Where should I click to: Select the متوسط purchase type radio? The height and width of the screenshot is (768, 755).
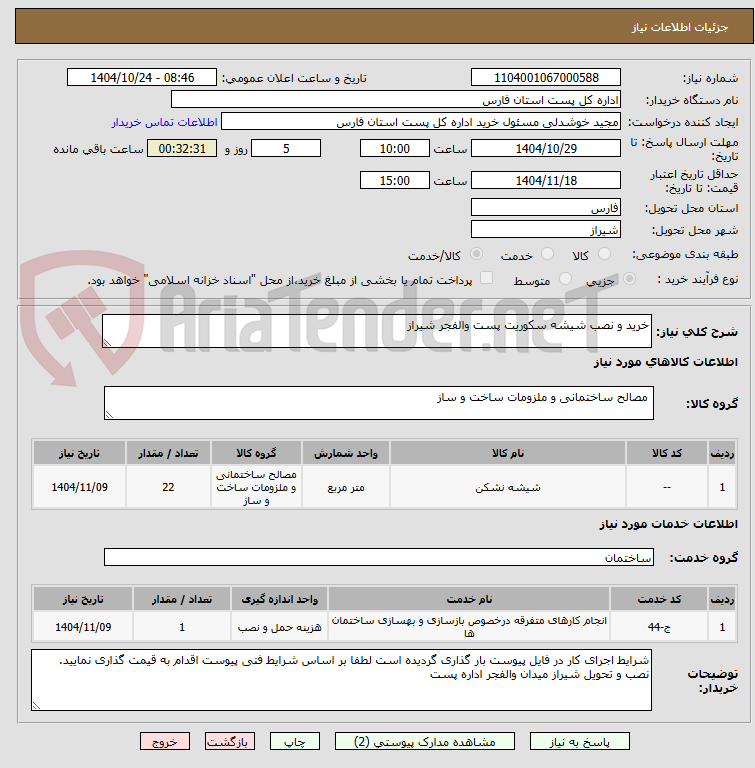[565, 279]
